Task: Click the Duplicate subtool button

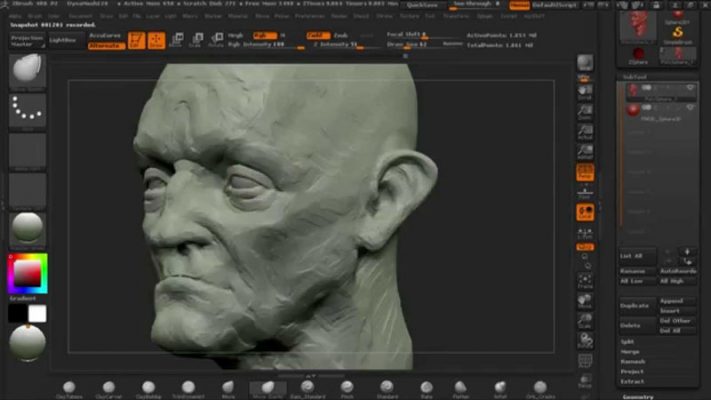Action: point(635,305)
